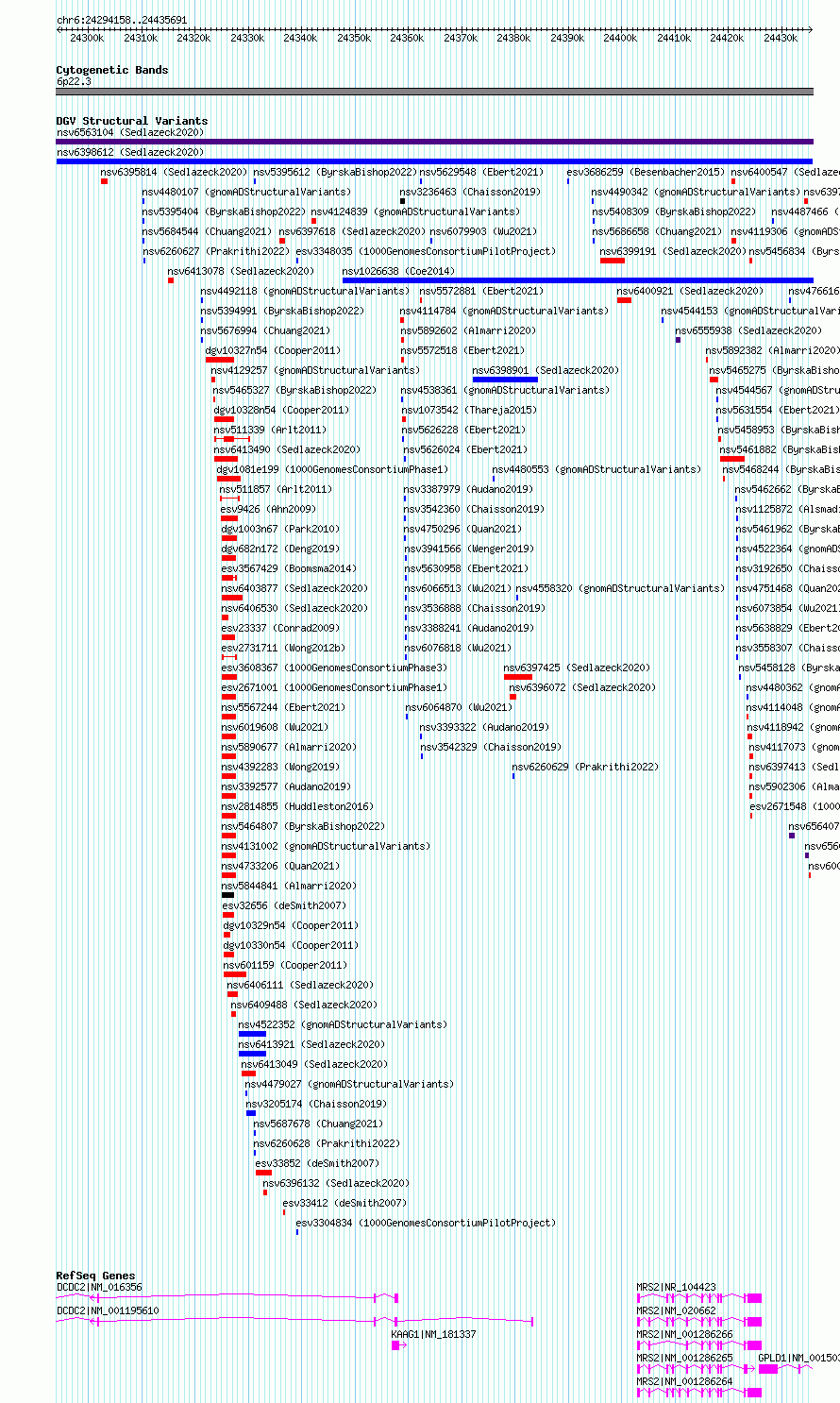This screenshot has width=840, height=1403.
Task: Select the MRS2|NR_104423 transcript label
Action: 676,1287
